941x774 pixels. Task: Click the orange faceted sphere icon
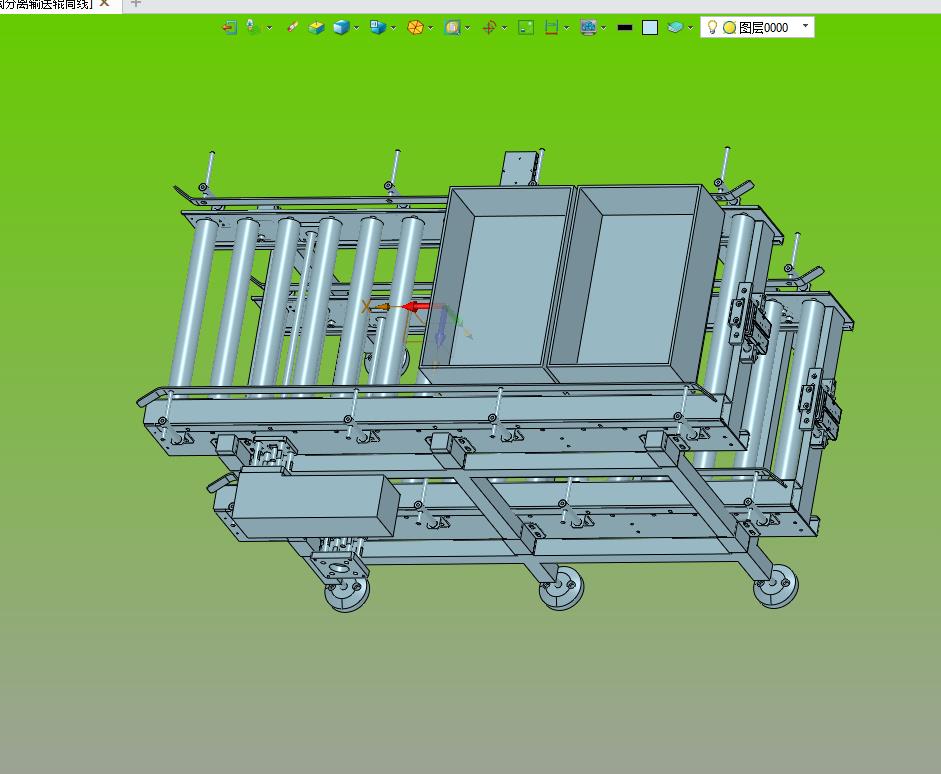(x=415, y=28)
